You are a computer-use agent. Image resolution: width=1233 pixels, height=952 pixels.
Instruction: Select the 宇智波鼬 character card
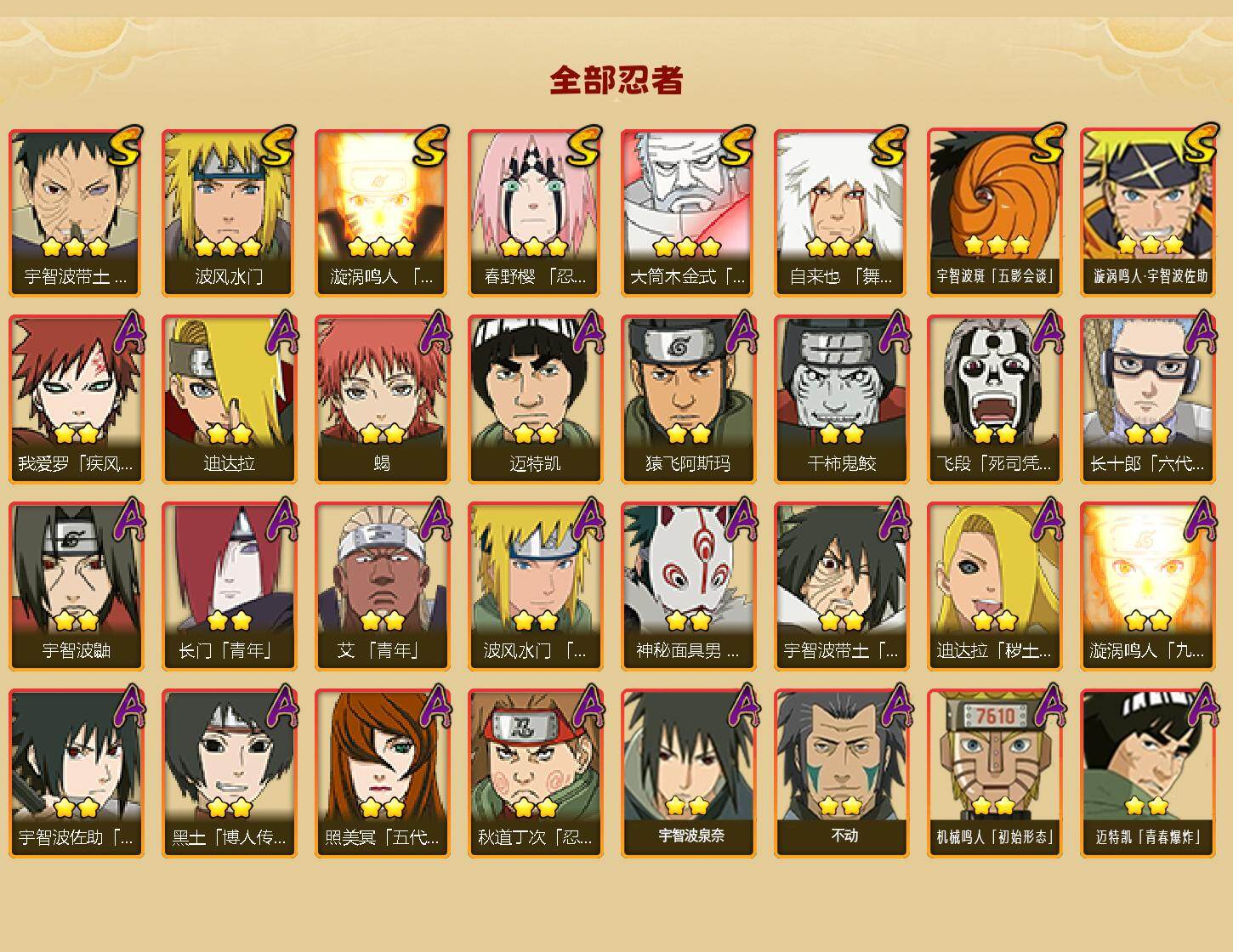tap(76, 586)
